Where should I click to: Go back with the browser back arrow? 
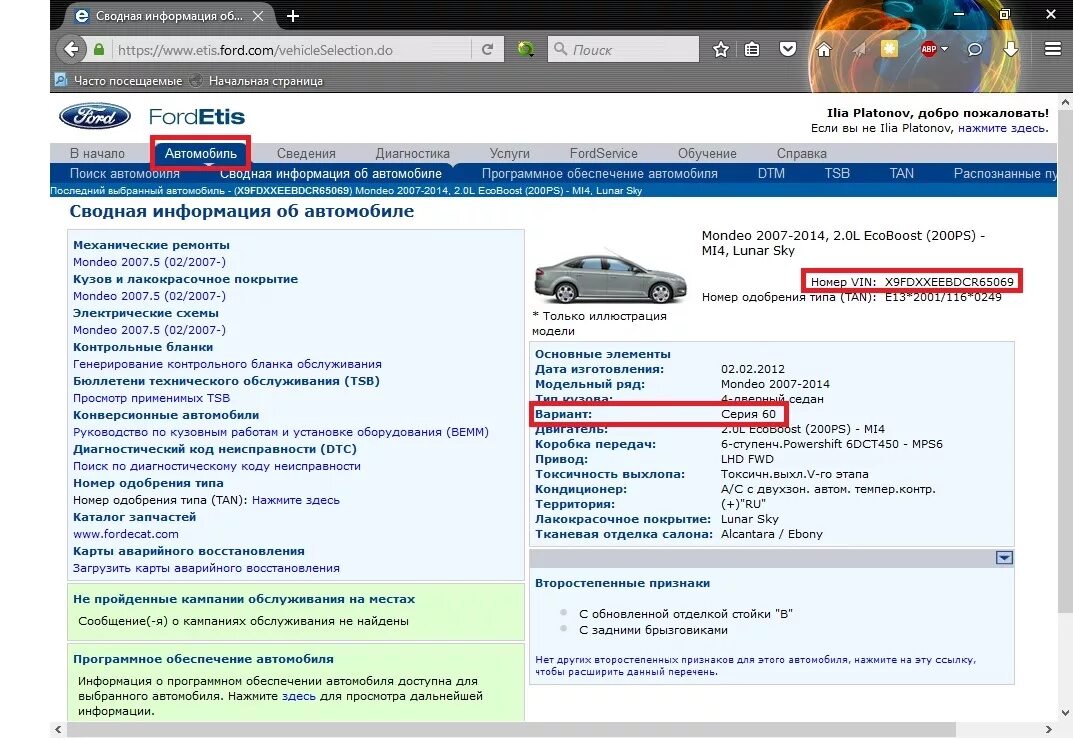(71, 49)
